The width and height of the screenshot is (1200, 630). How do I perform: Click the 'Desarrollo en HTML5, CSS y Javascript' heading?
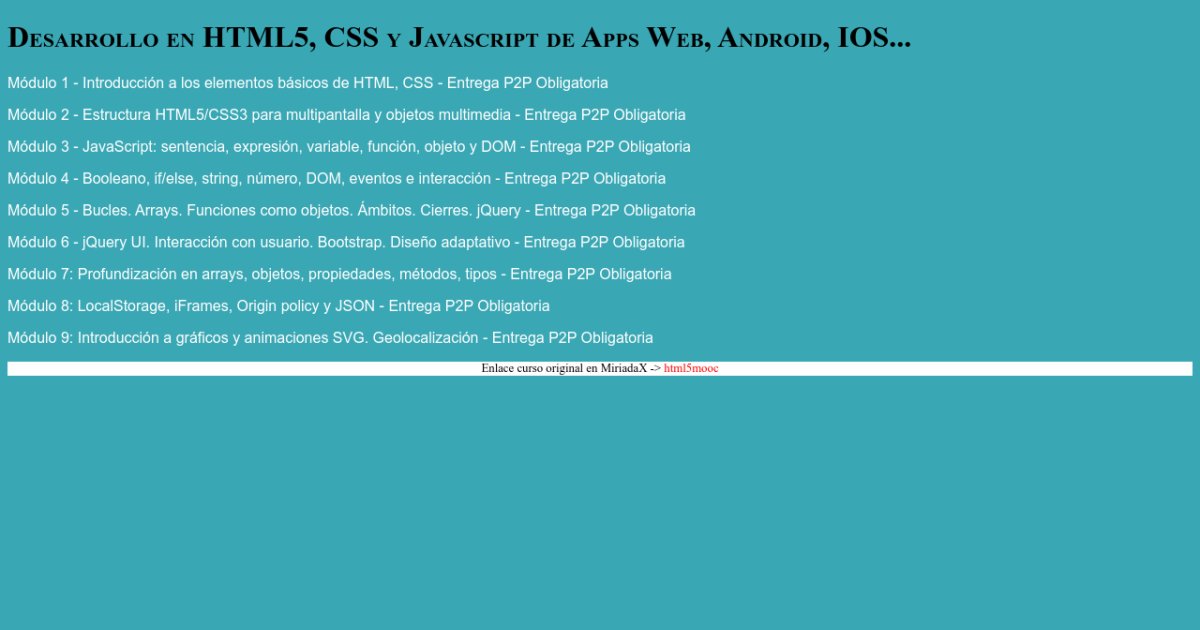(459, 38)
